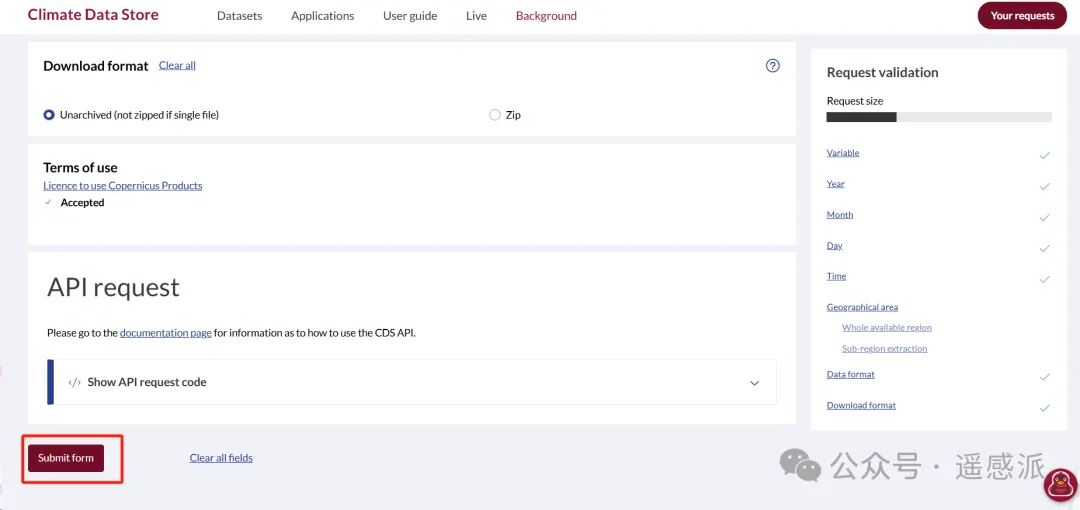1080x510 pixels.
Task: Click the duck assistant chat icon
Action: tap(1061, 485)
